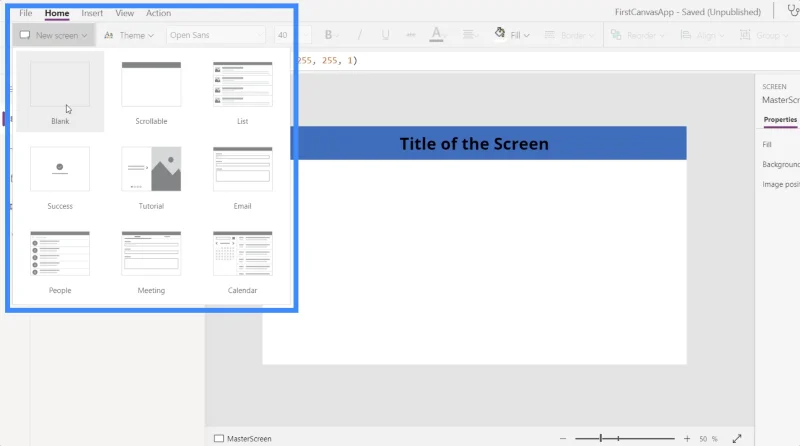
Task: Open the Reorder dropdown
Action: tap(638, 35)
